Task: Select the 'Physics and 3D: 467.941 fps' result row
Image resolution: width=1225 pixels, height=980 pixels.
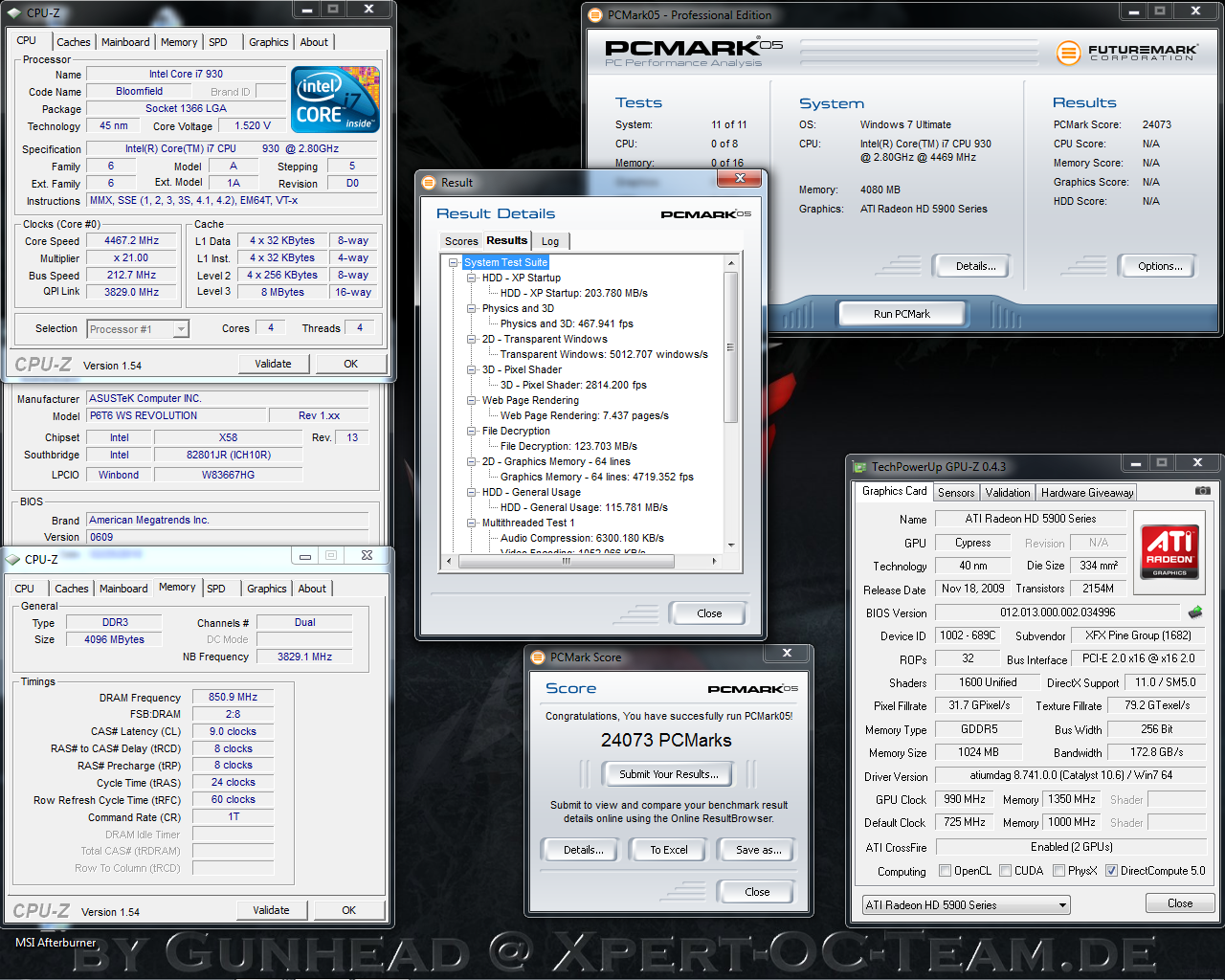Action: (567, 323)
